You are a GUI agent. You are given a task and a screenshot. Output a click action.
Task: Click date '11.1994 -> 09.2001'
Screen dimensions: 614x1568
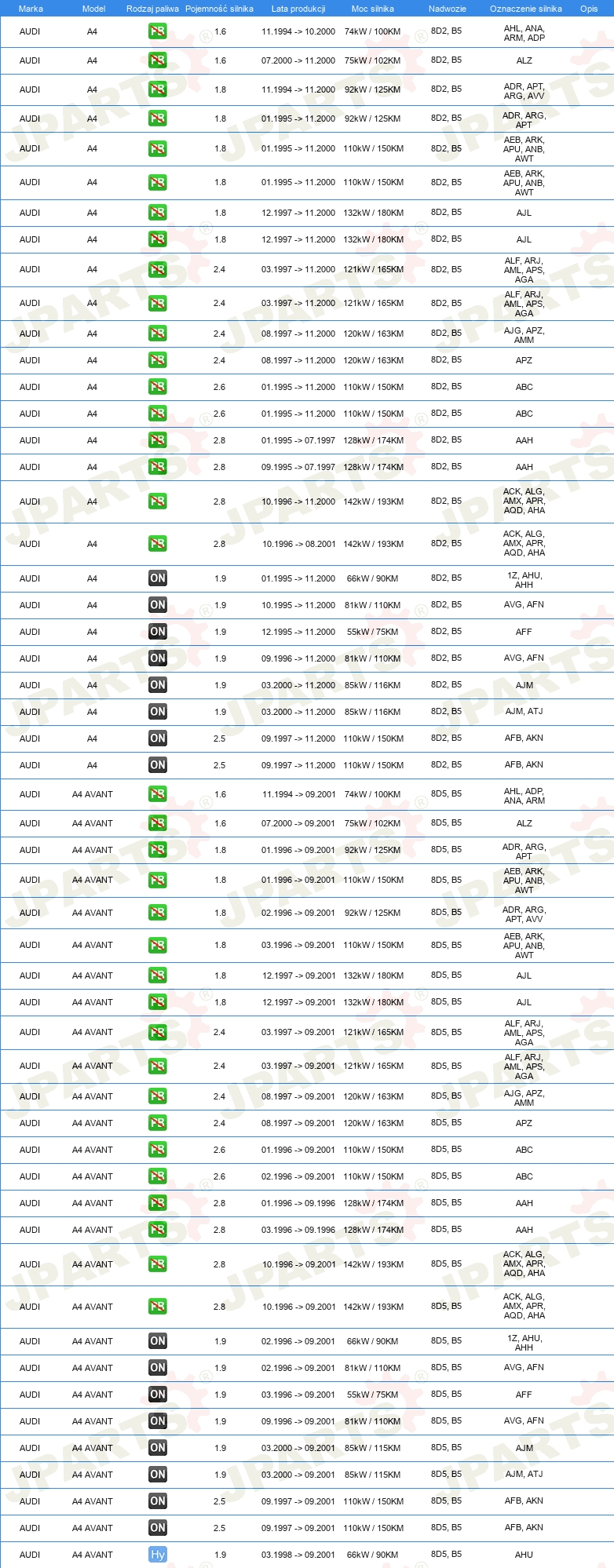298,794
